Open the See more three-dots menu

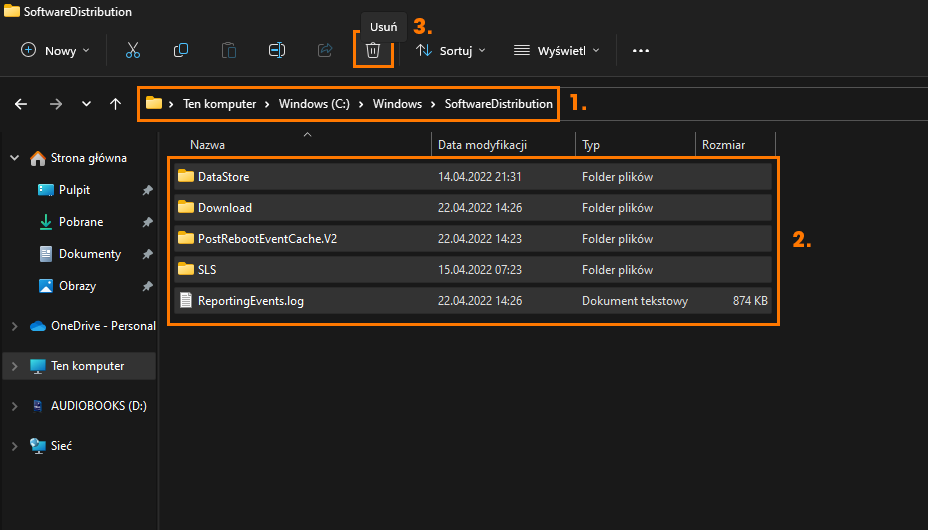(641, 51)
